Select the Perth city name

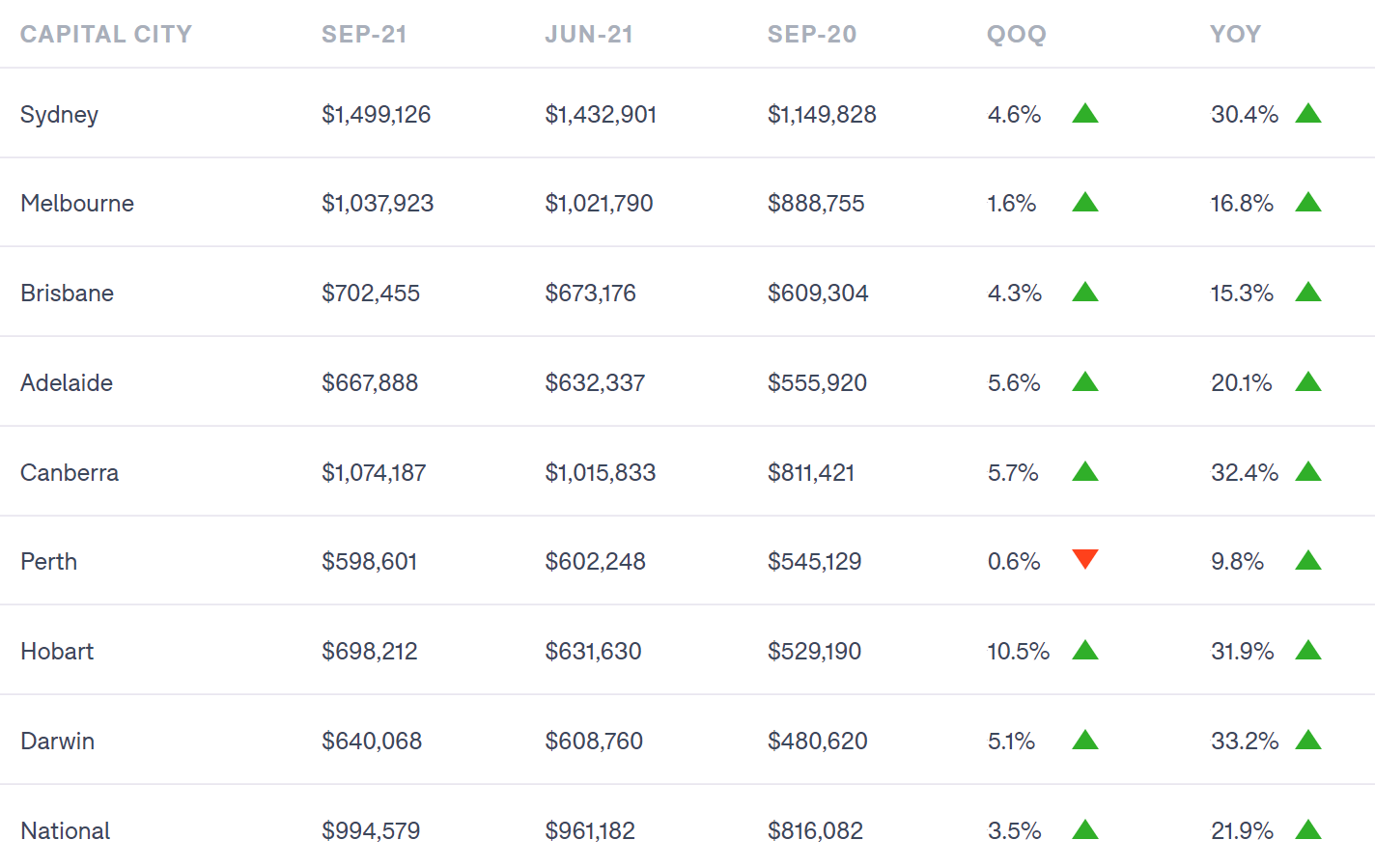tap(48, 562)
